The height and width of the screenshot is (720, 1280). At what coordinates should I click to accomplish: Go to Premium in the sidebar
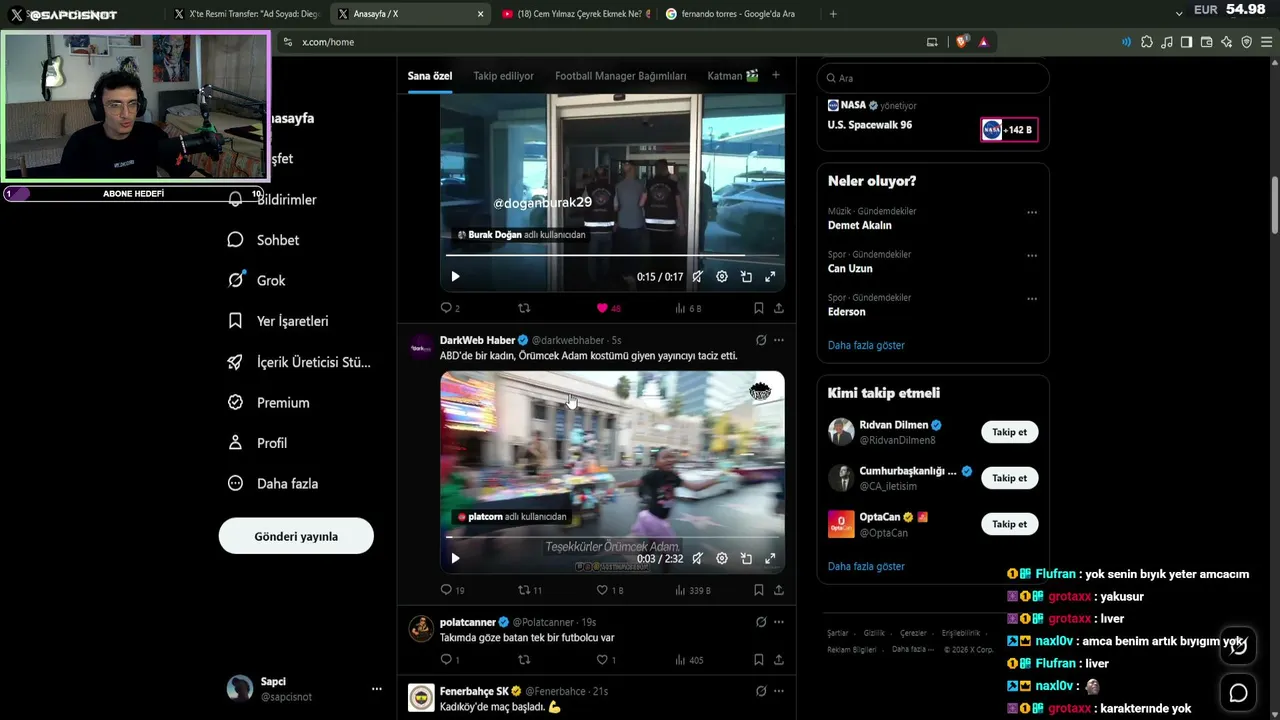268,402
